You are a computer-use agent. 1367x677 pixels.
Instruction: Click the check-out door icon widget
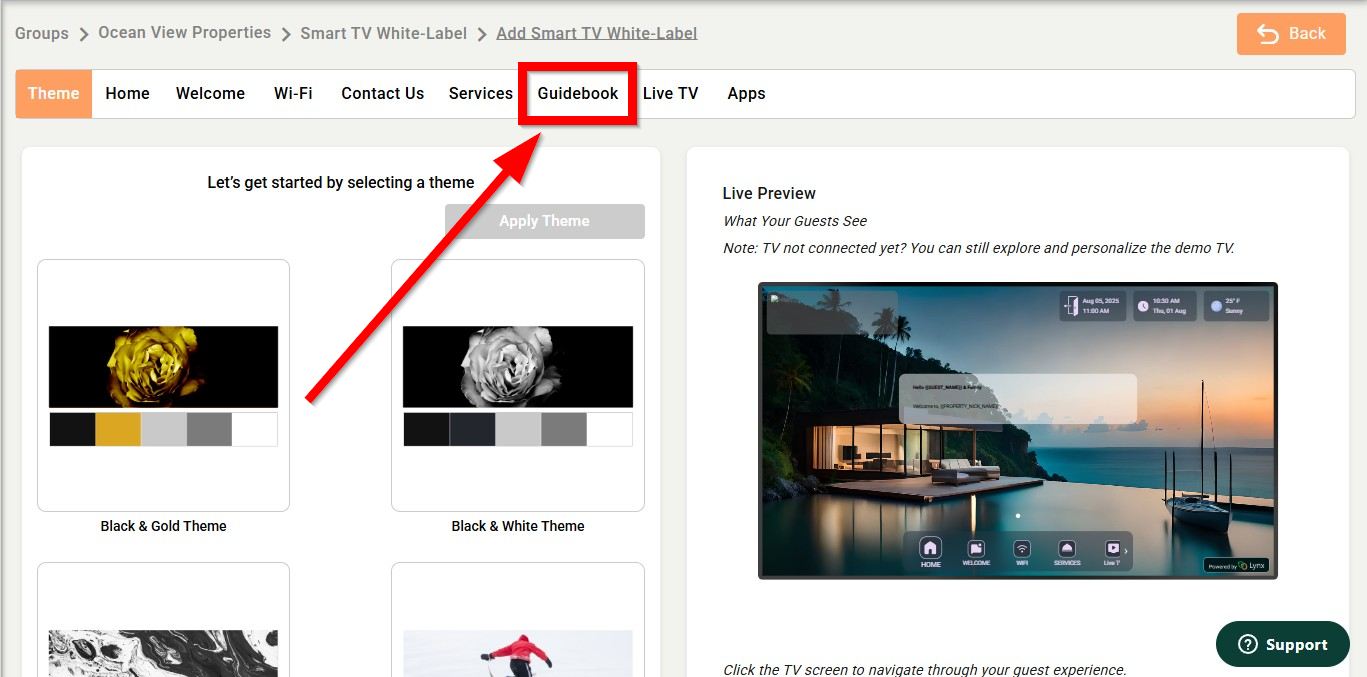coord(1073,306)
